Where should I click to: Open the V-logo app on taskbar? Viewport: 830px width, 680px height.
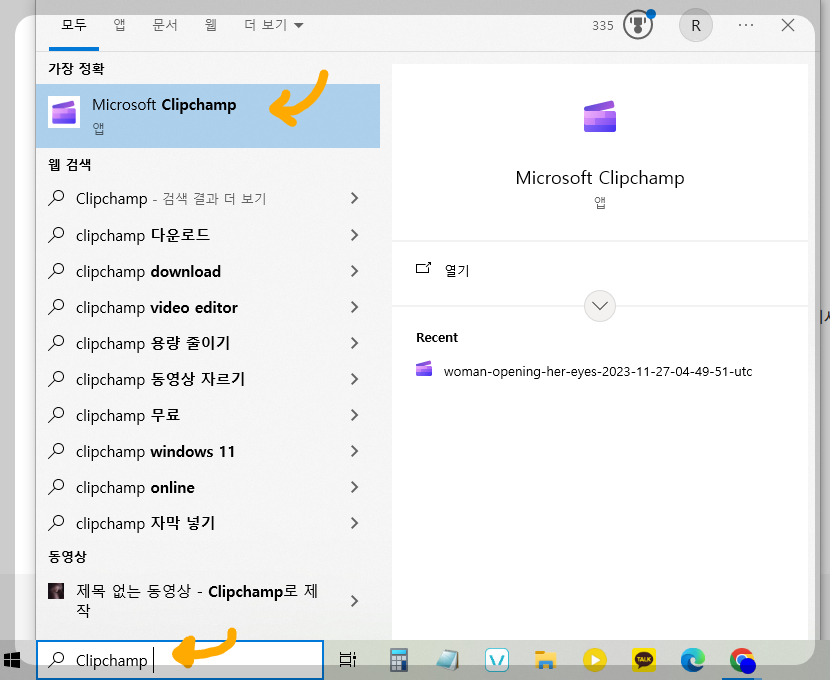click(497, 660)
